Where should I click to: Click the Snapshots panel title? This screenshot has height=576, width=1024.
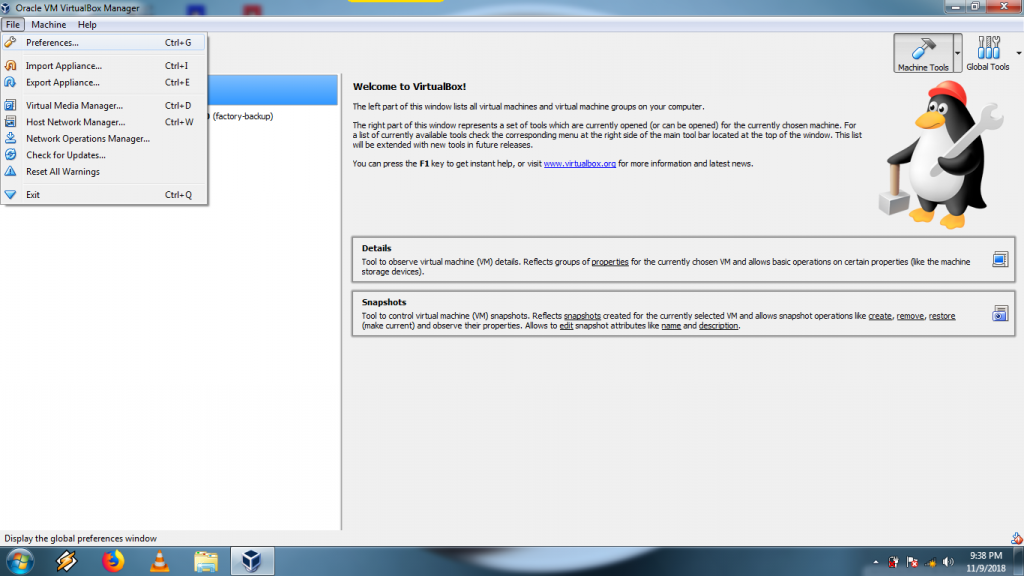tap(384, 302)
